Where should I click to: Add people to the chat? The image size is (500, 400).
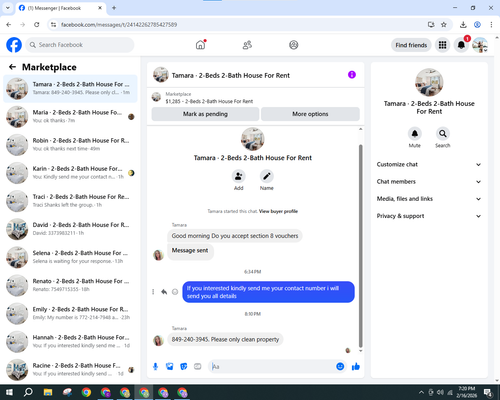238,176
